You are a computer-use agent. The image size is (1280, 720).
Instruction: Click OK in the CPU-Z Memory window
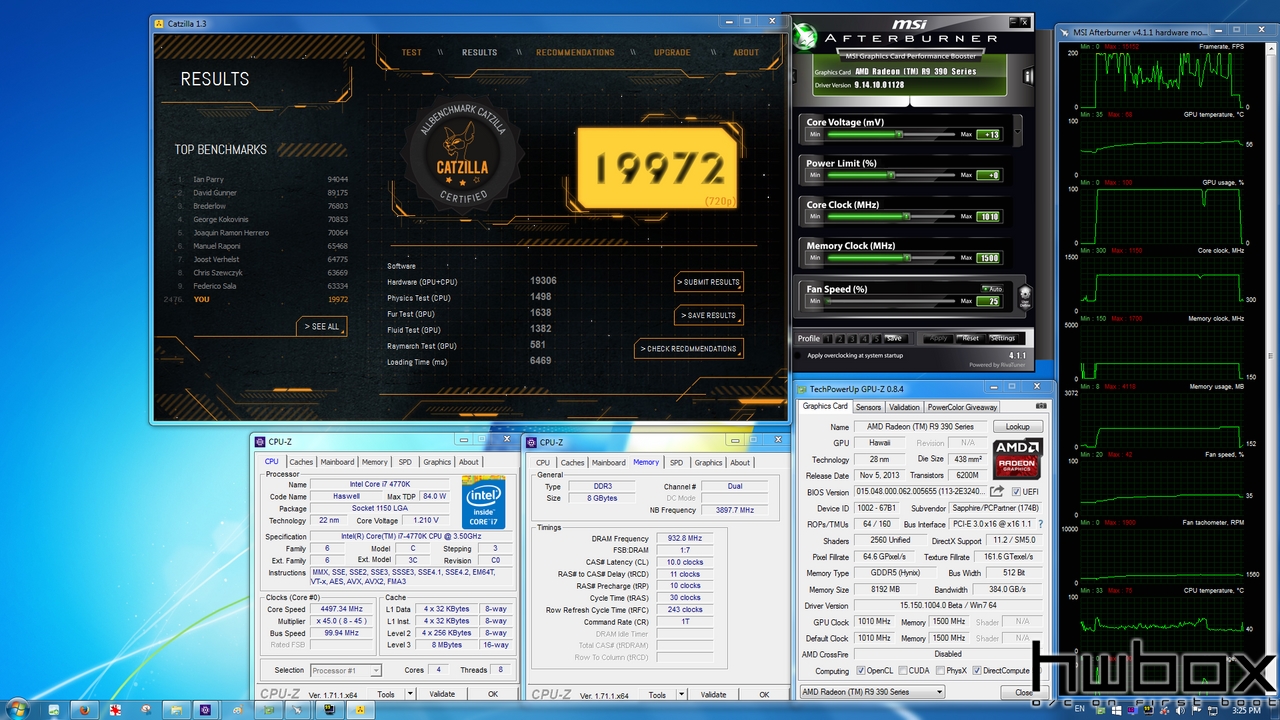[x=764, y=695]
